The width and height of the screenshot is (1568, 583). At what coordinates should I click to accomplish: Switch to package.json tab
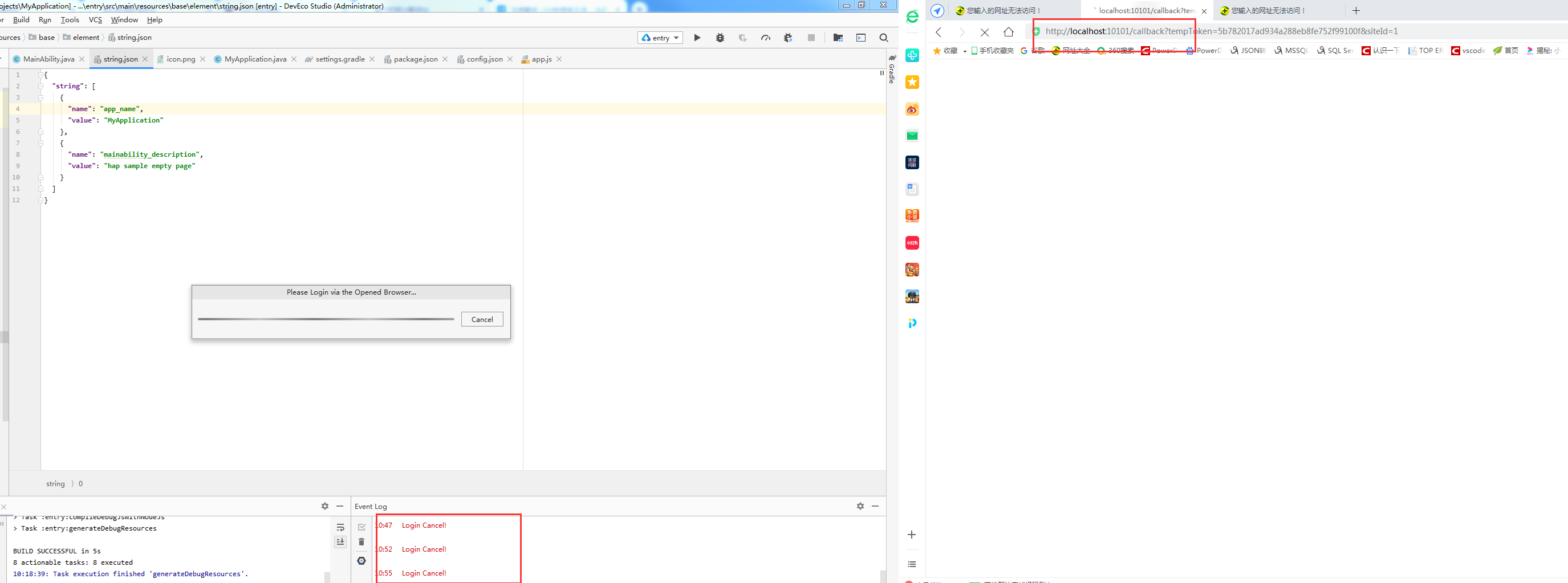tap(415, 59)
